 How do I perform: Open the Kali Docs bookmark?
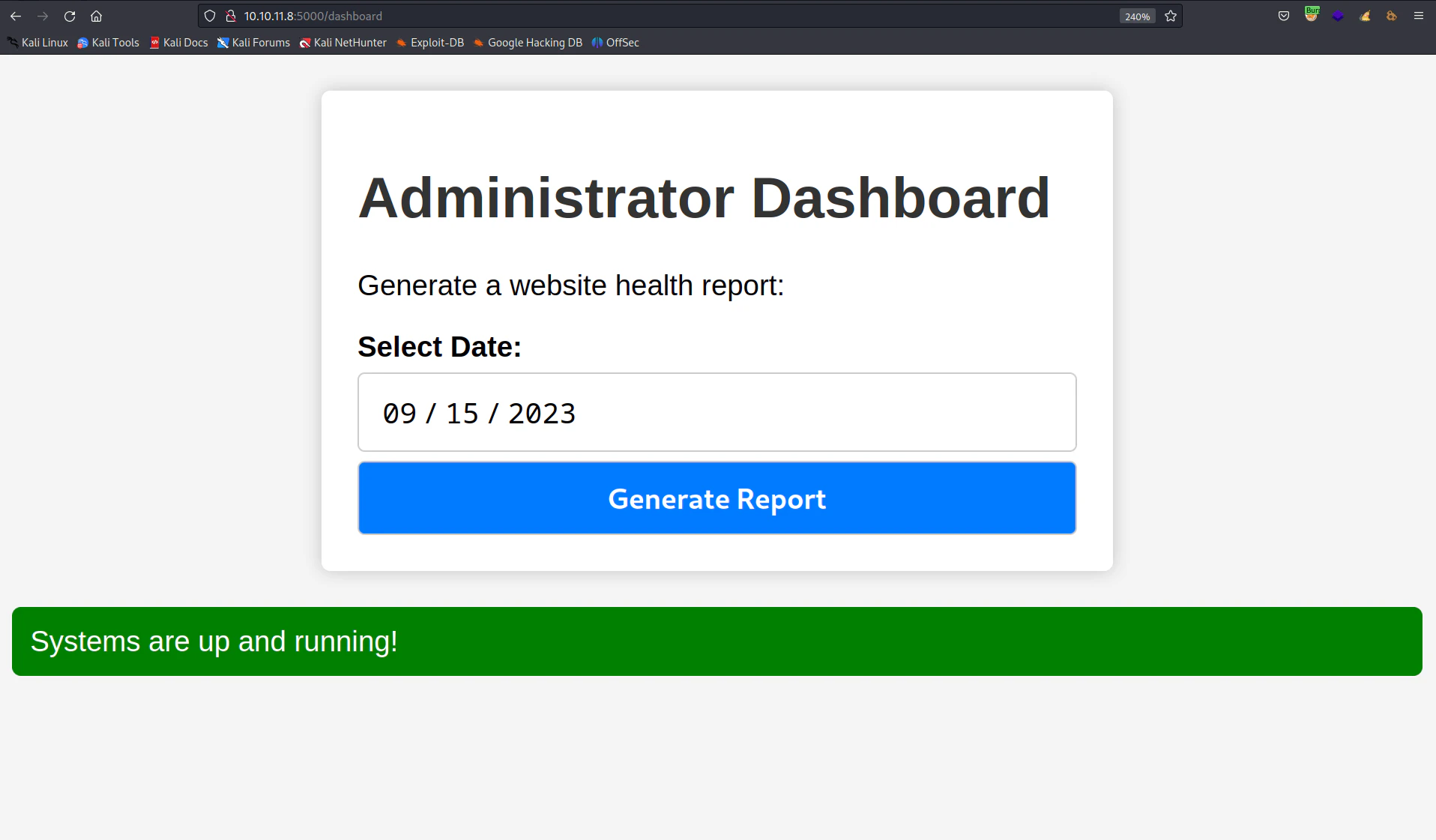[179, 43]
